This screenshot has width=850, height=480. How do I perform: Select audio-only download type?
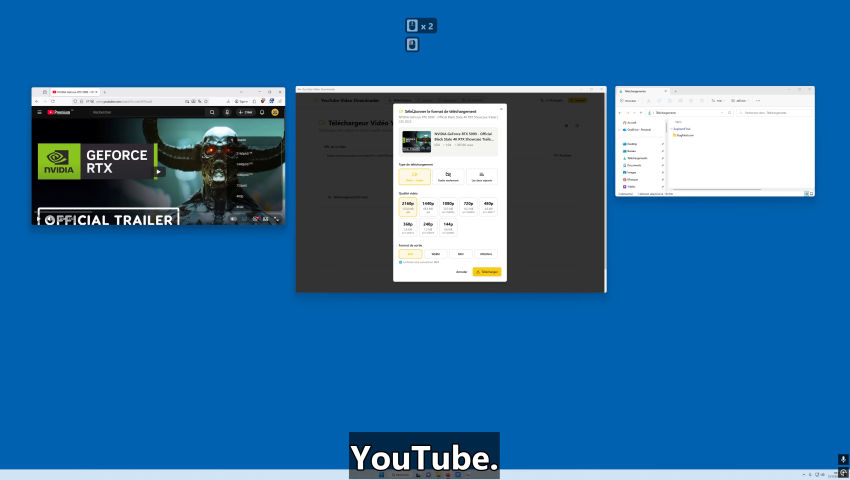click(448, 176)
